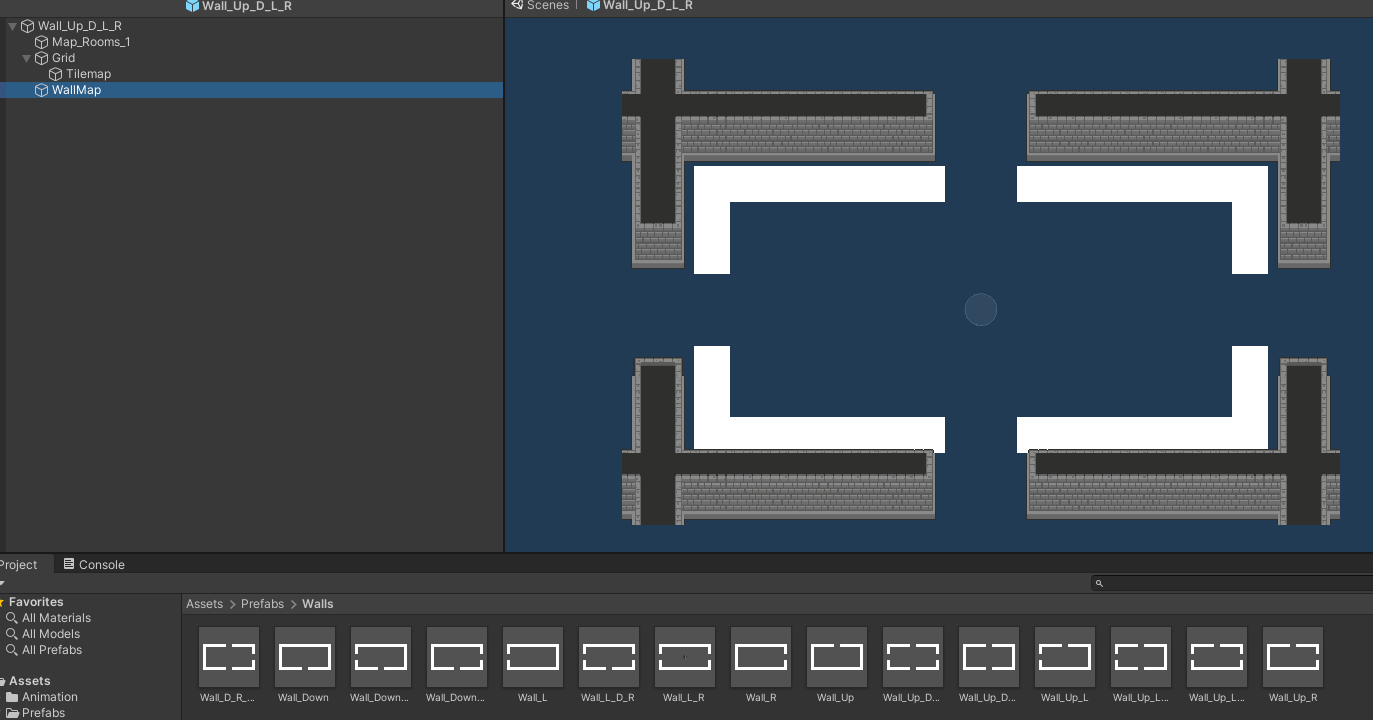Viewport: 1373px width, 720px height.
Task: Click the magnifier icon in the project search bar
Action: [x=1099, y=583]
